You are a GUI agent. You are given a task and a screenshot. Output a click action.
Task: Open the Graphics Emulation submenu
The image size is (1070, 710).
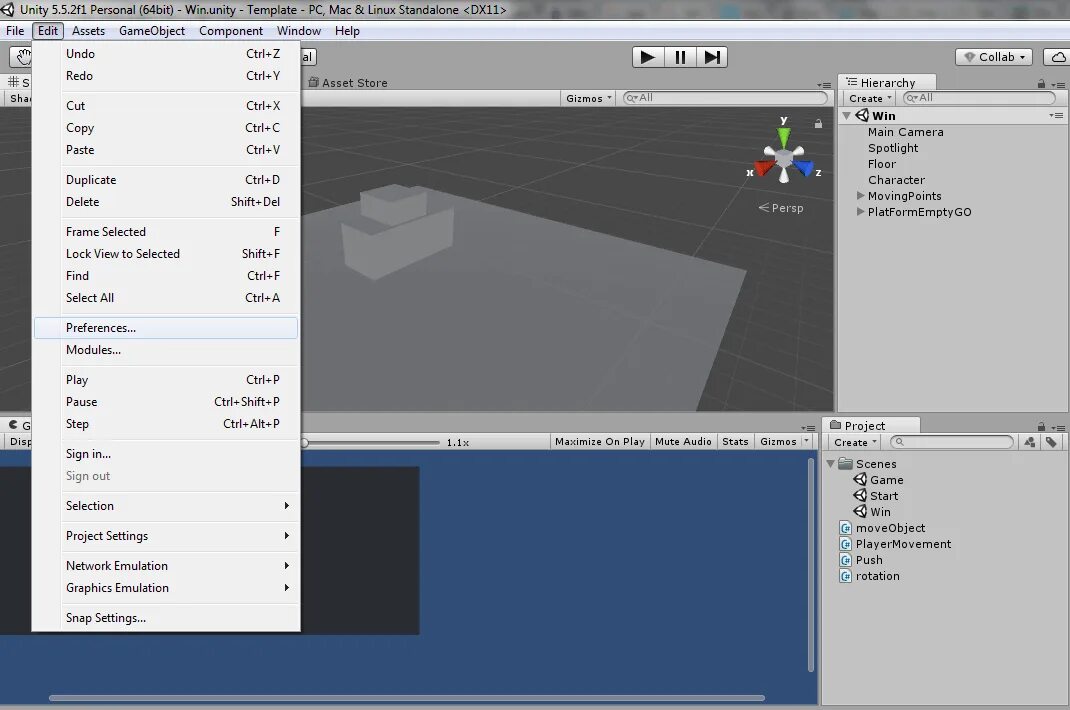tap(166, 588)
